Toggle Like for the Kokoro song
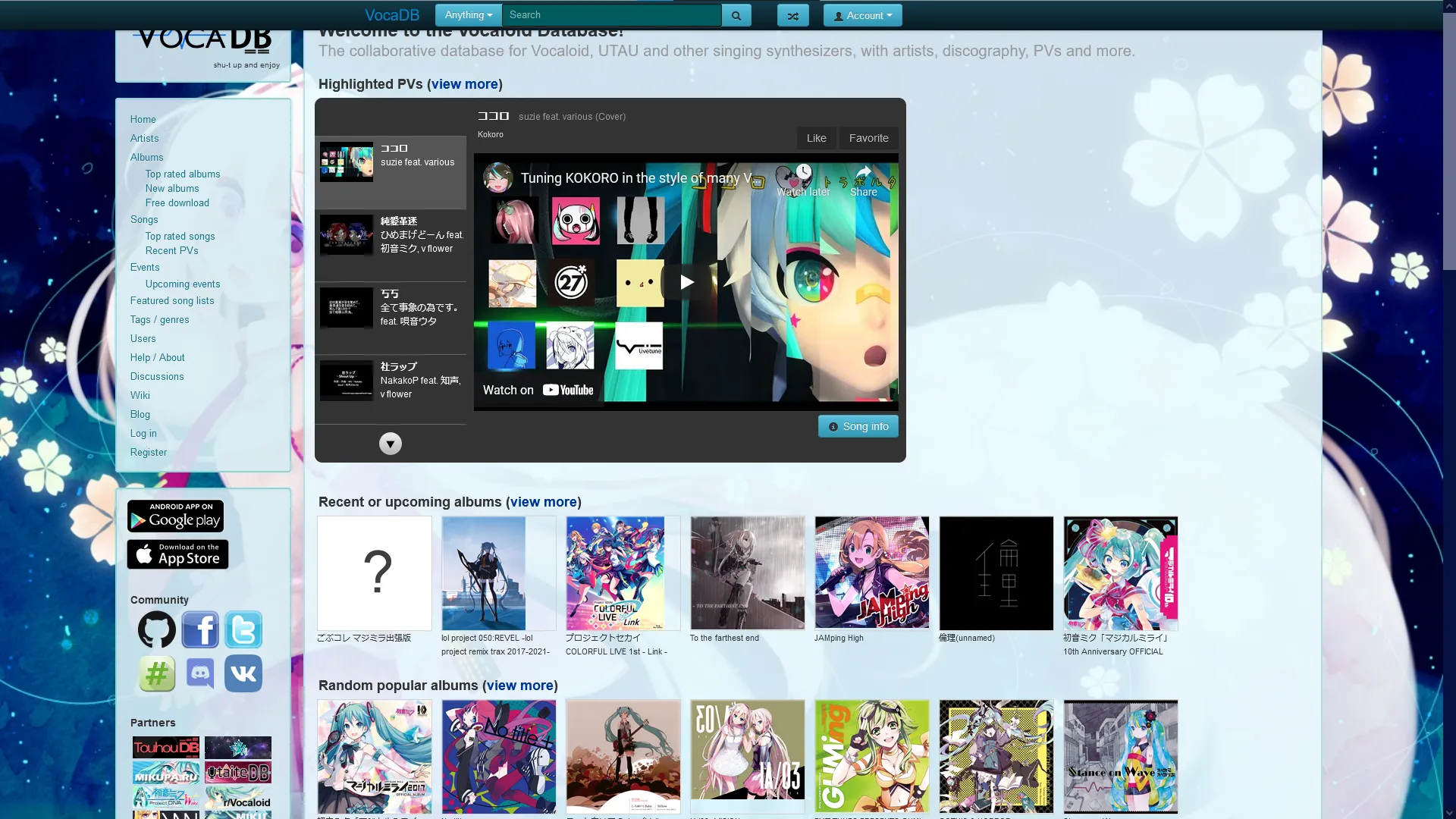 816,138
